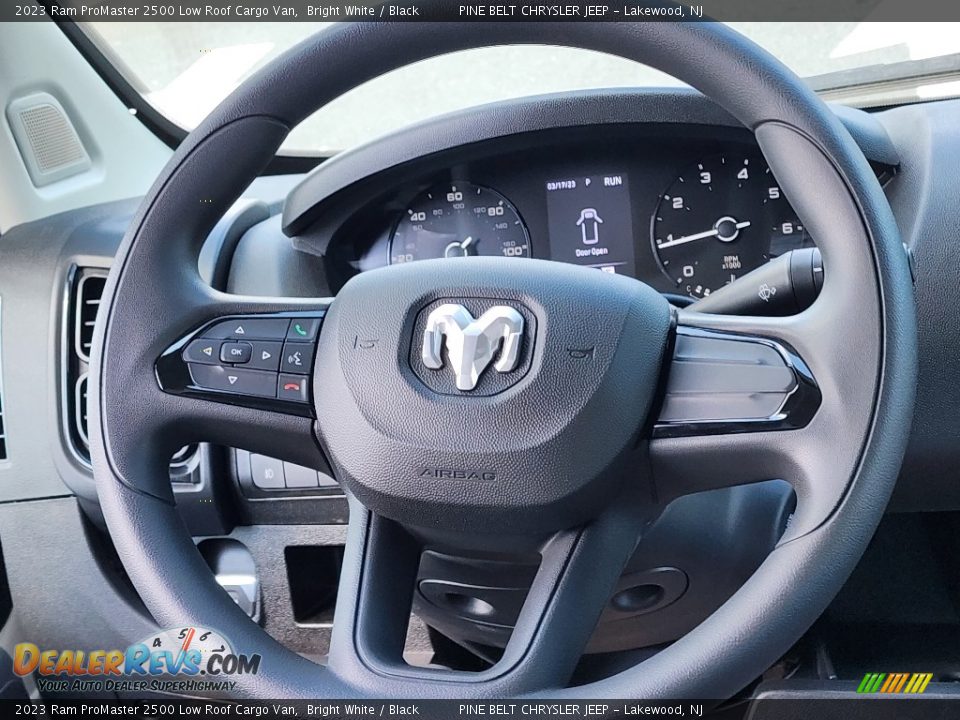Click the bottom "Bright White / Black" caption text

(363, 710)
